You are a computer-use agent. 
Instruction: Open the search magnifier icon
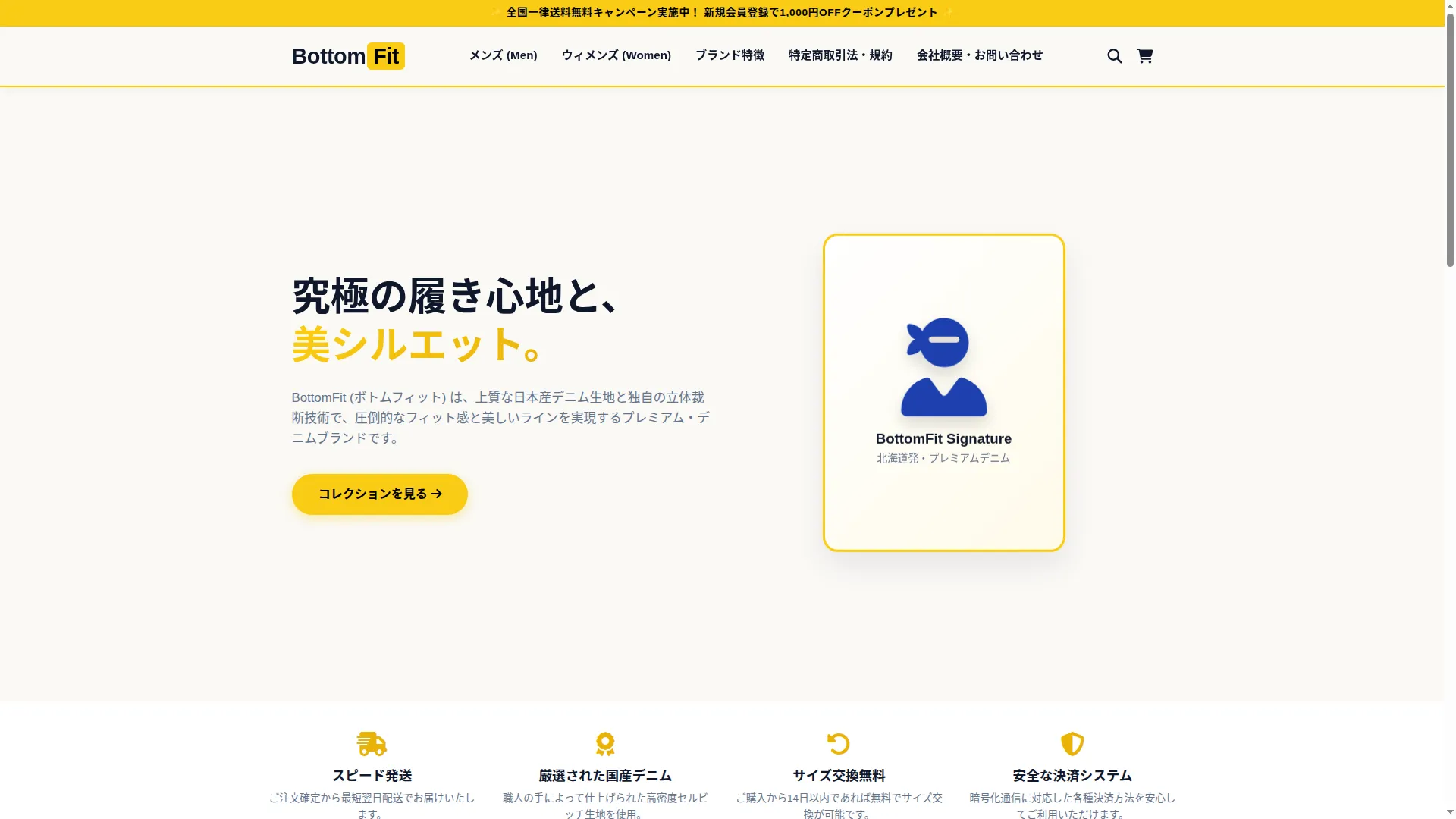click(1114, 56)
